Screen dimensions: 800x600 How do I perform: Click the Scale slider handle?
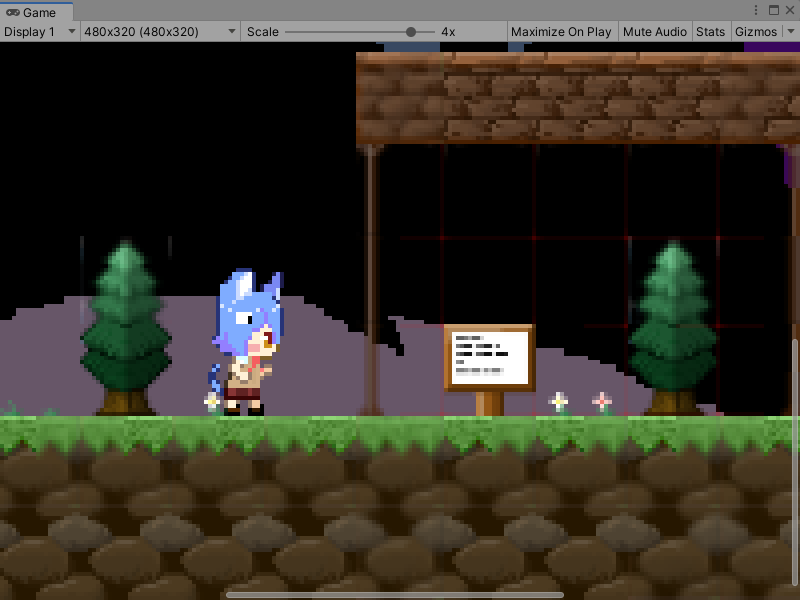click(x=410, y=31)
